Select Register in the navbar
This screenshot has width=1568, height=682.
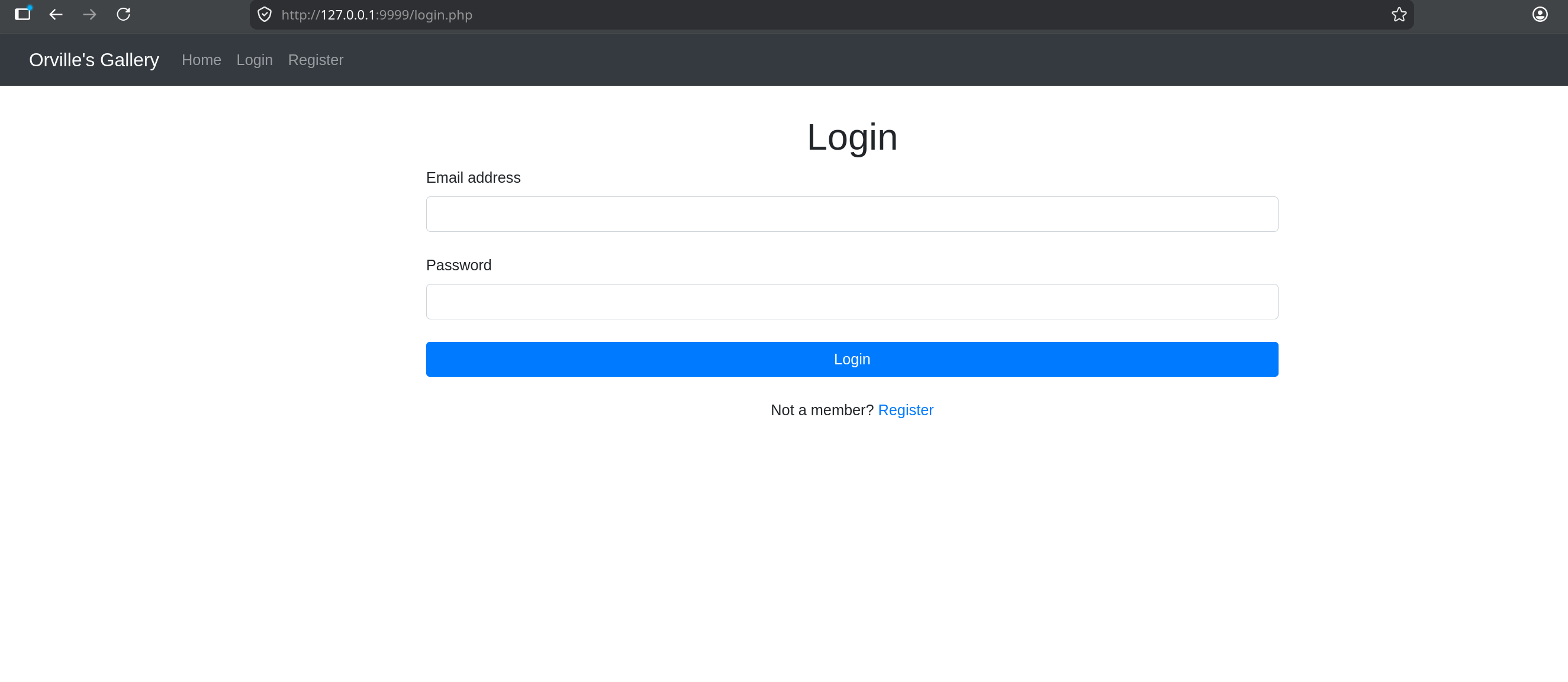point(315,60)
